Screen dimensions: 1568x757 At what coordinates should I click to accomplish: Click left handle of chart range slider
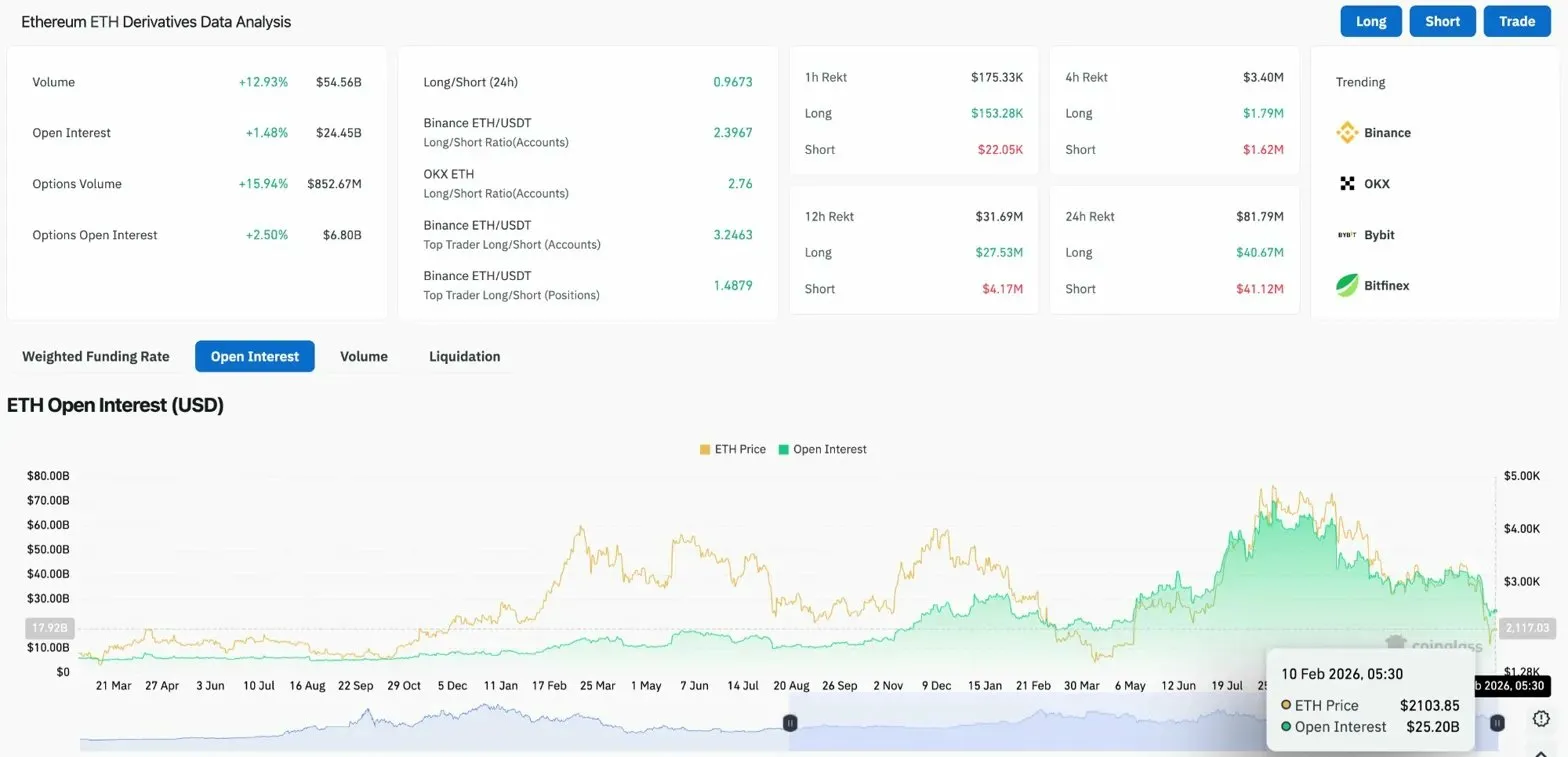point(790,722)
